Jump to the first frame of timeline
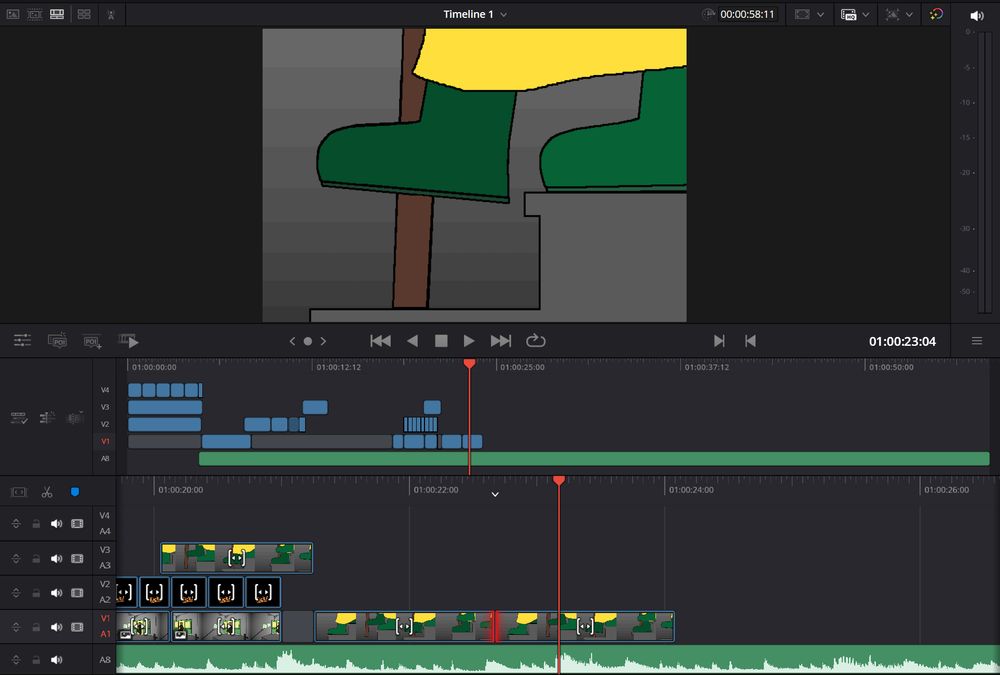Screen dimensions: 1000x675 [x=380, y=341]
